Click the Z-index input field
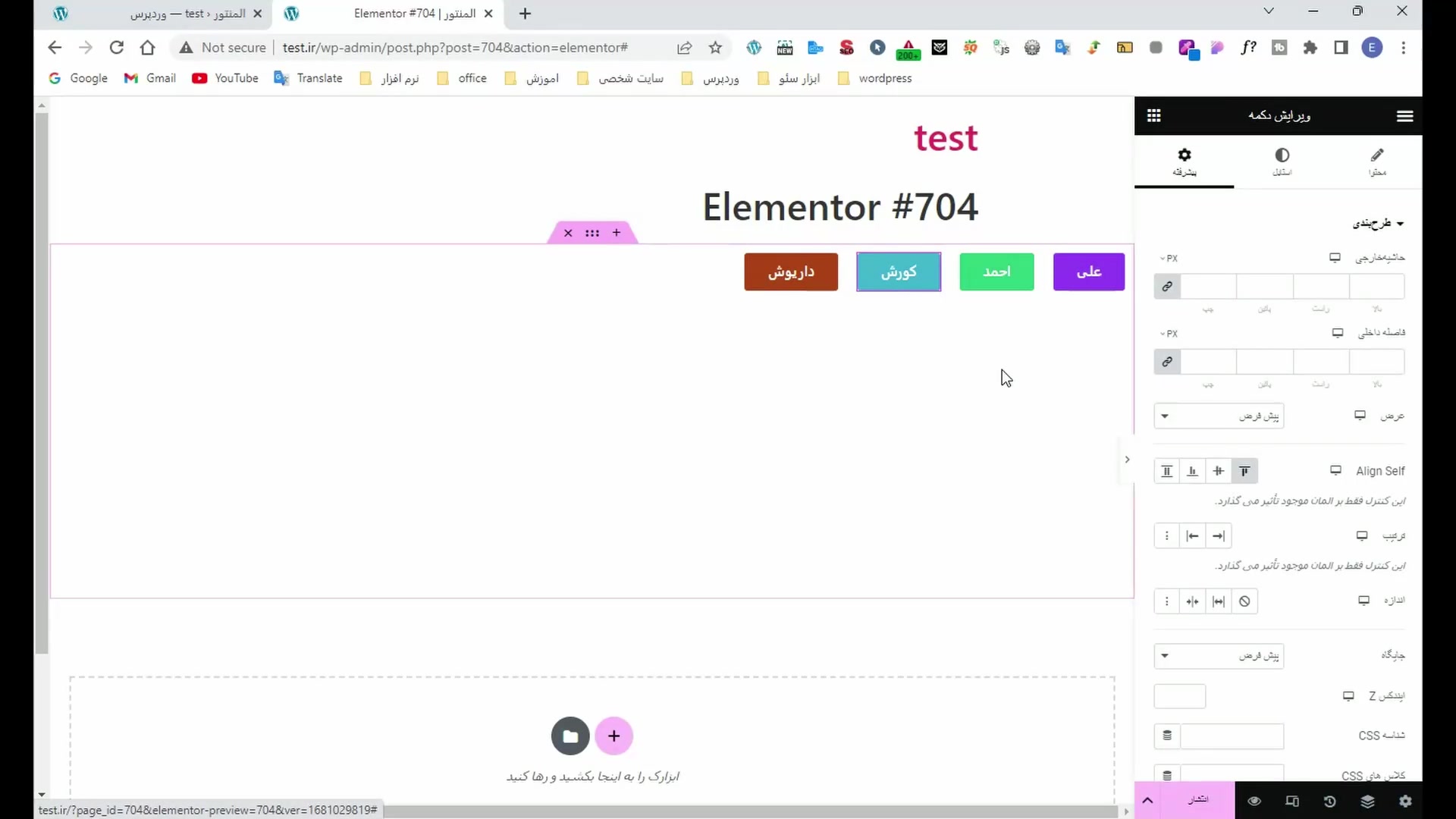The image size is (1456, 819). click(x=1179, y=696)
